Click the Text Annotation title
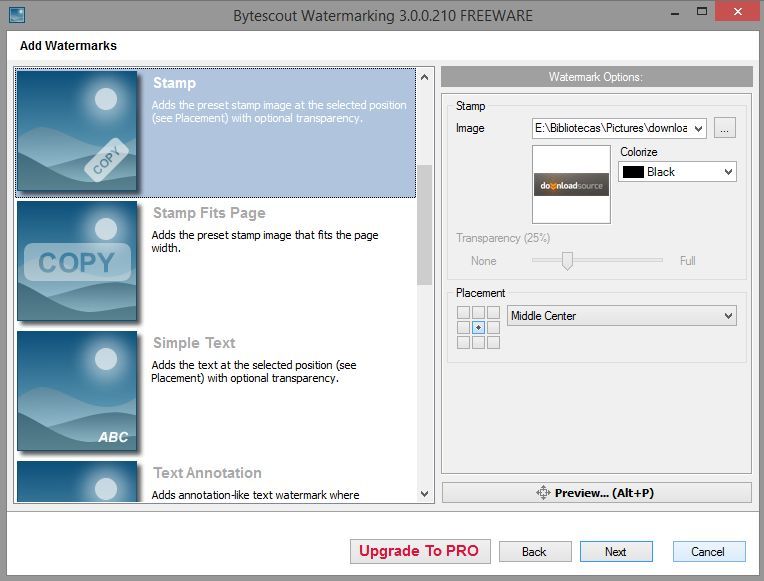The image size is (764, 581). click(x=207, y=473)
